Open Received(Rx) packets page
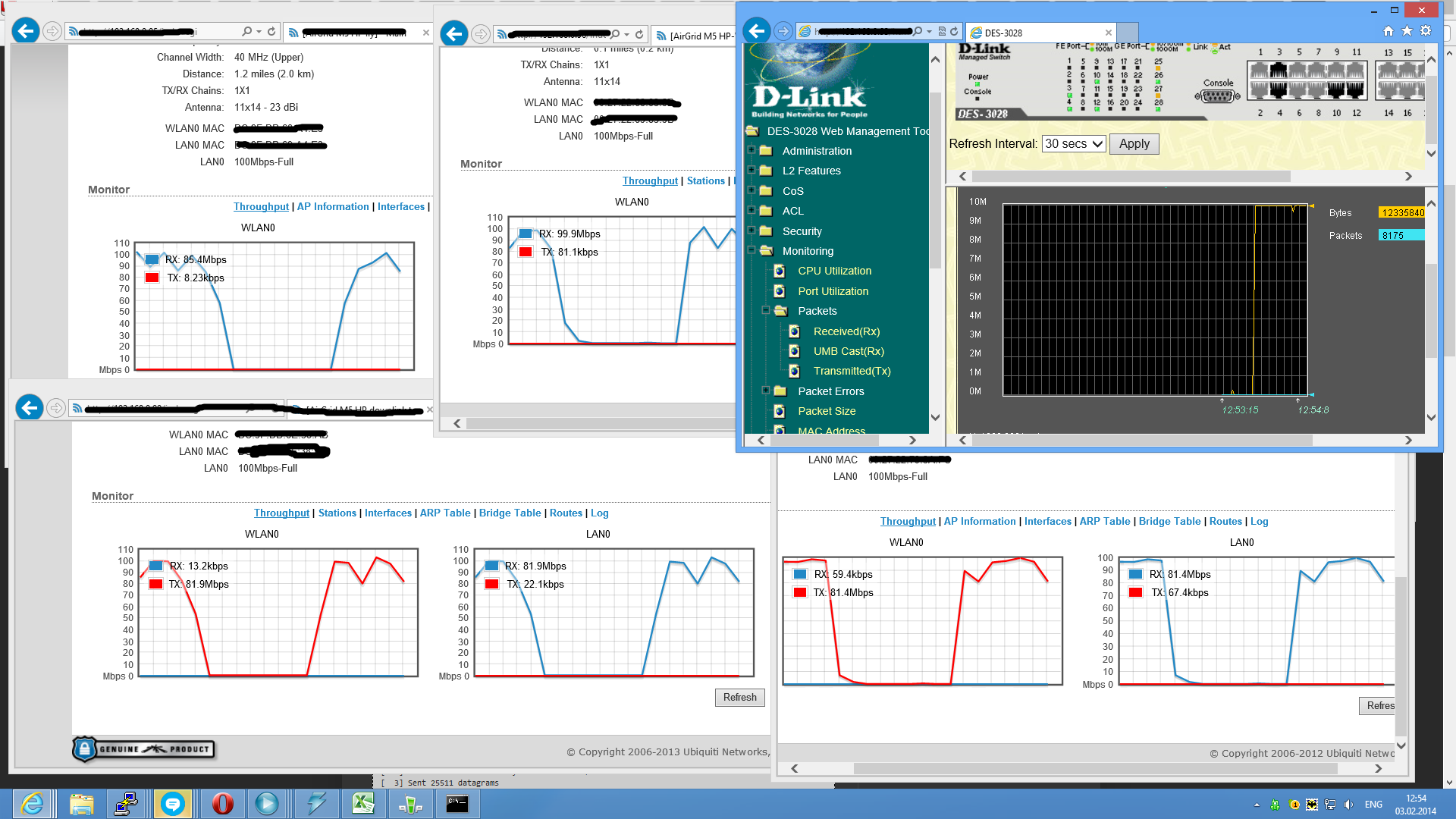This screenshot has width=1456, height=819. pyautogui.click(x=846, y=331)
